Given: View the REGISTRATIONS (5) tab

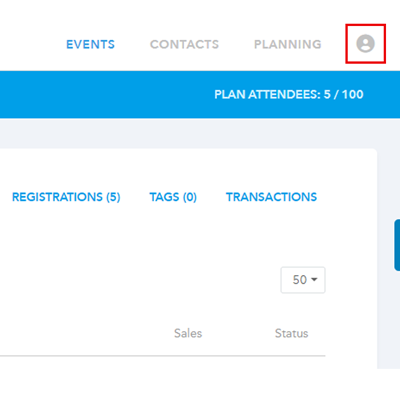Looking at the screenshot, I should tap(66, 197).
